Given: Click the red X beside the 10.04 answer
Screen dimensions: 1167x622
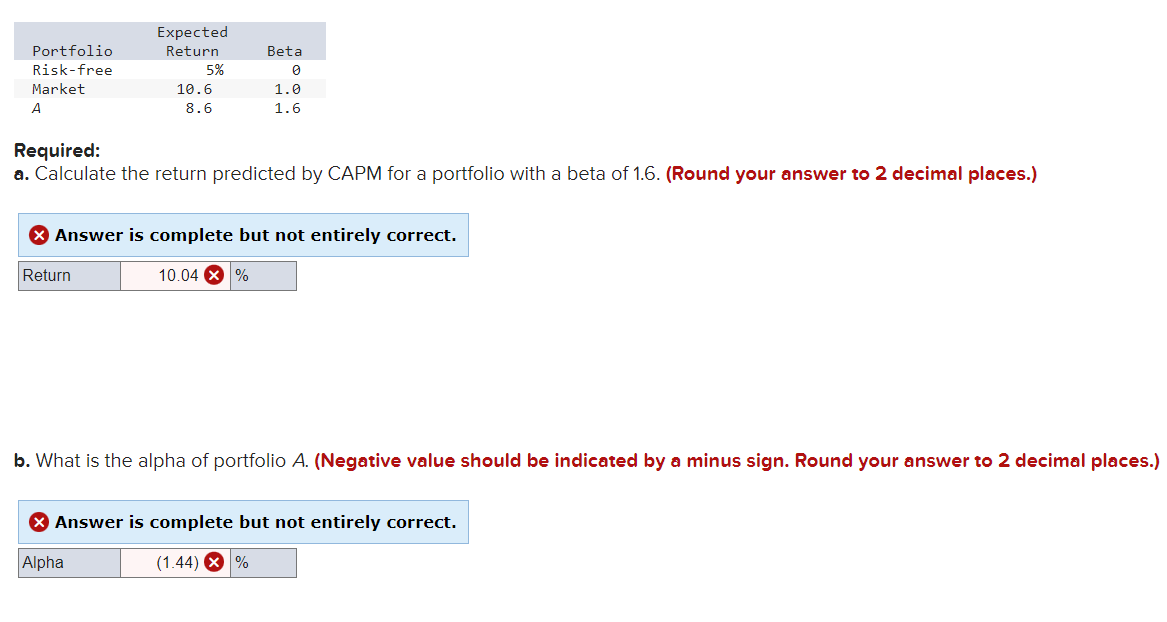Looking at the screenshot, I should pyautogui.click(x=212, y=275).
